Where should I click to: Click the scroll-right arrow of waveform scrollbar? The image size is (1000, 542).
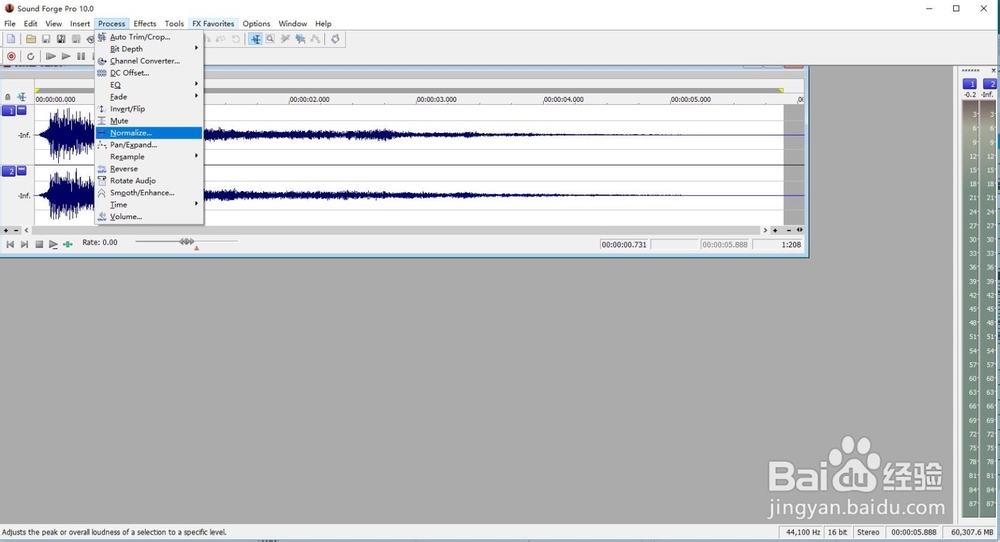[x=765, y=230]
